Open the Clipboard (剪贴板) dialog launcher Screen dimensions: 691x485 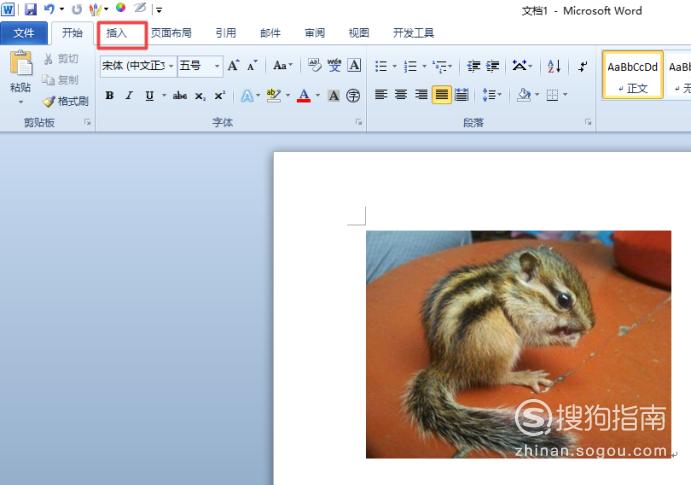(x=87, y=123)
